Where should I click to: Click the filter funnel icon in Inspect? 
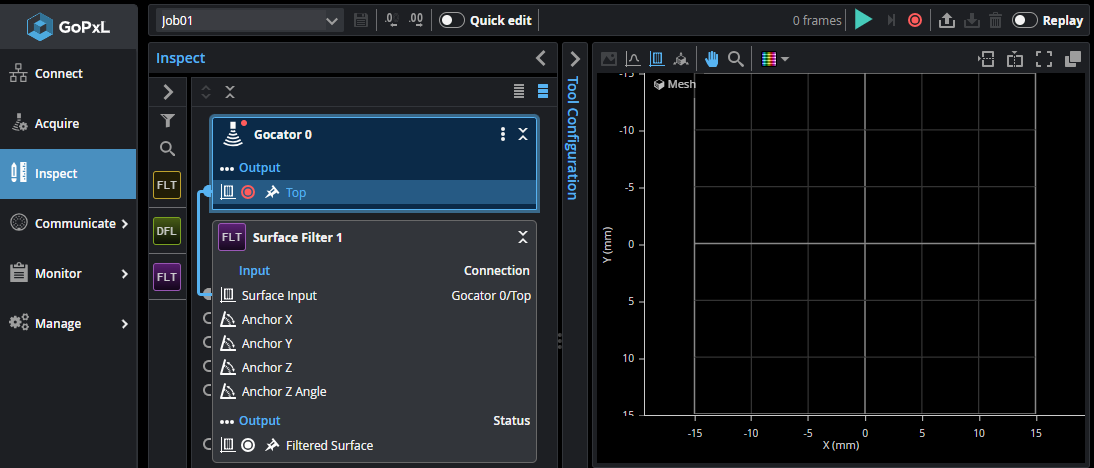click(x=168, y=121)
